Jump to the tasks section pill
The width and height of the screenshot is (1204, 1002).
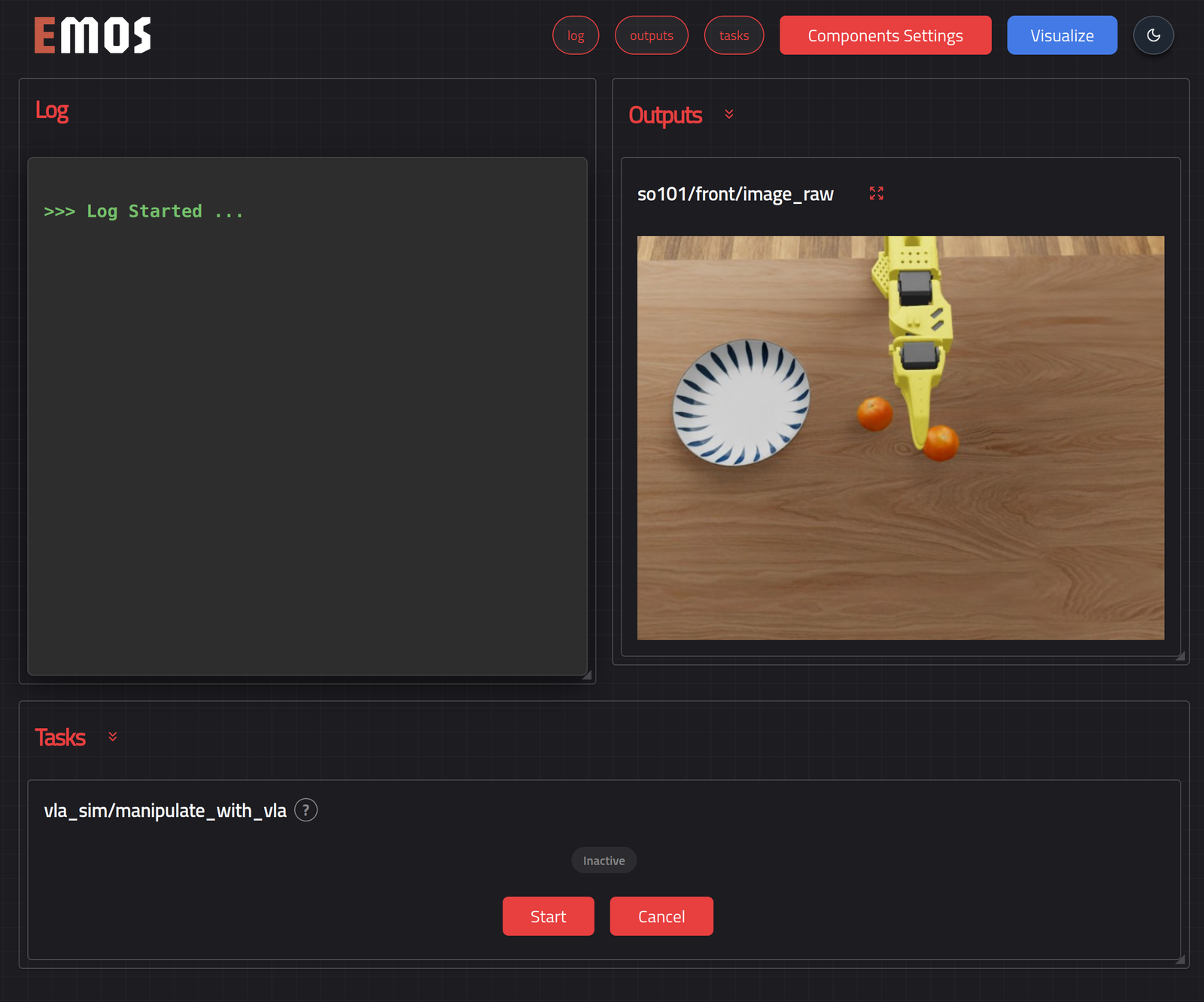(734, 35)
